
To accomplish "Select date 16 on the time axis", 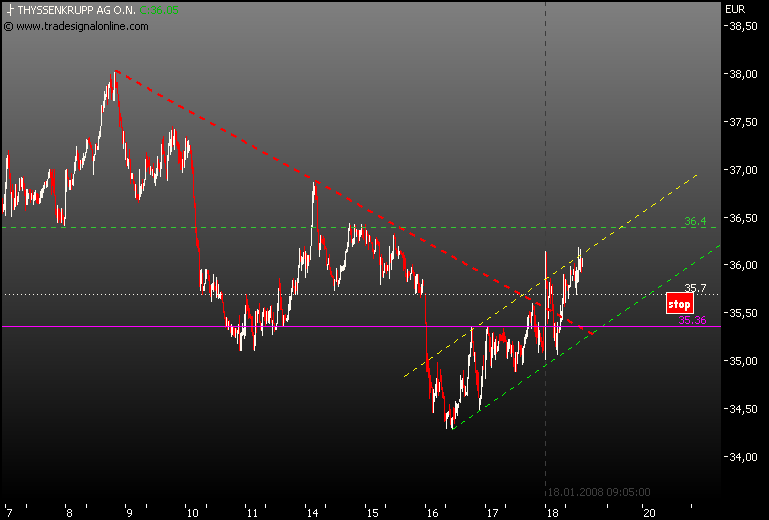I will 432,512.
